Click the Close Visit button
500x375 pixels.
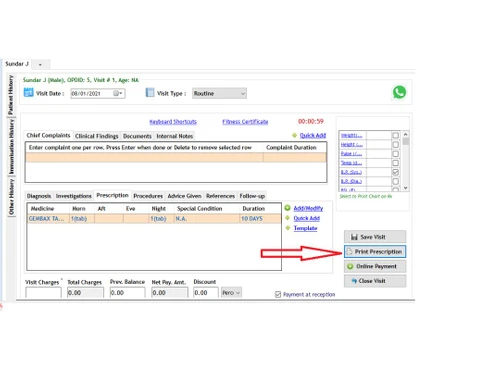coord(375,281)
